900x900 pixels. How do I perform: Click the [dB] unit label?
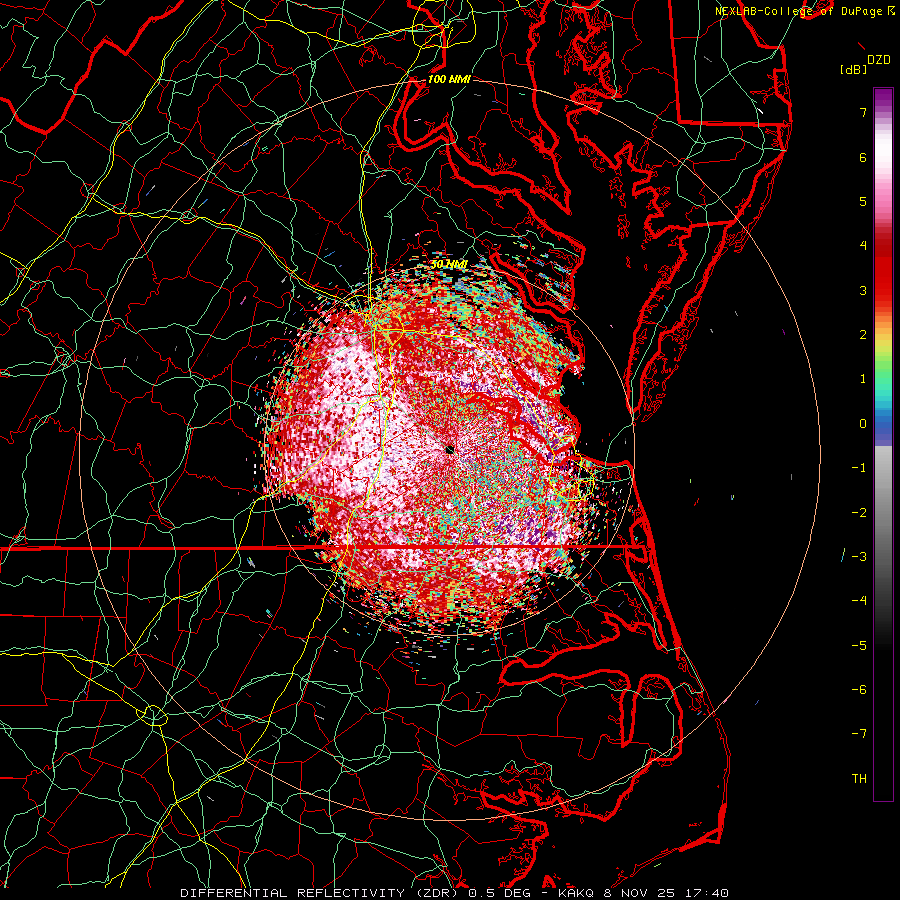[853, 69]
